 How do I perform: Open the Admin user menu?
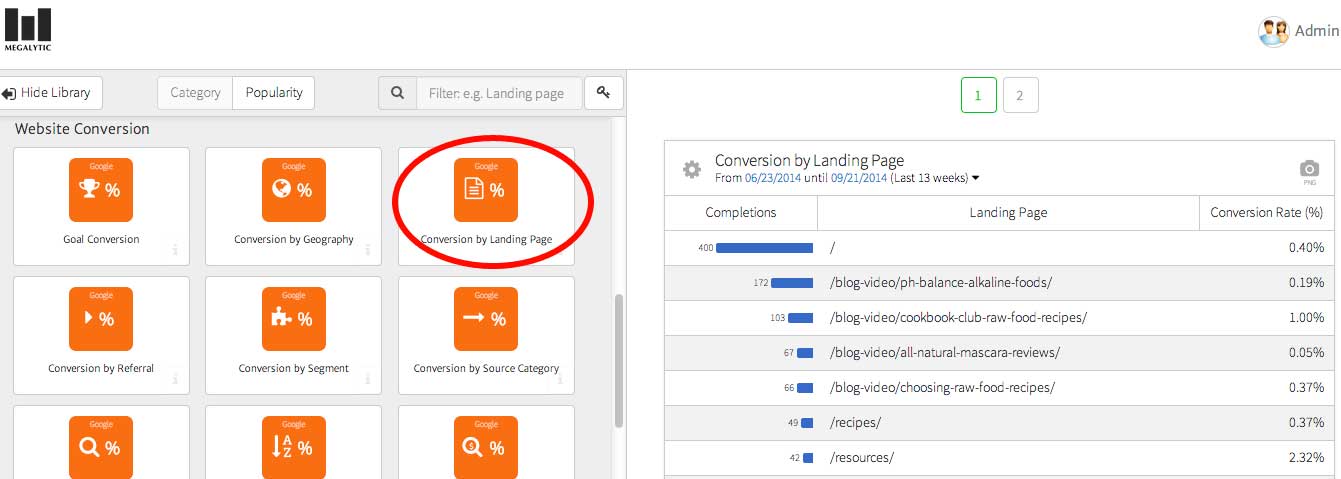pyautogui.click(x=1298, y=31)
